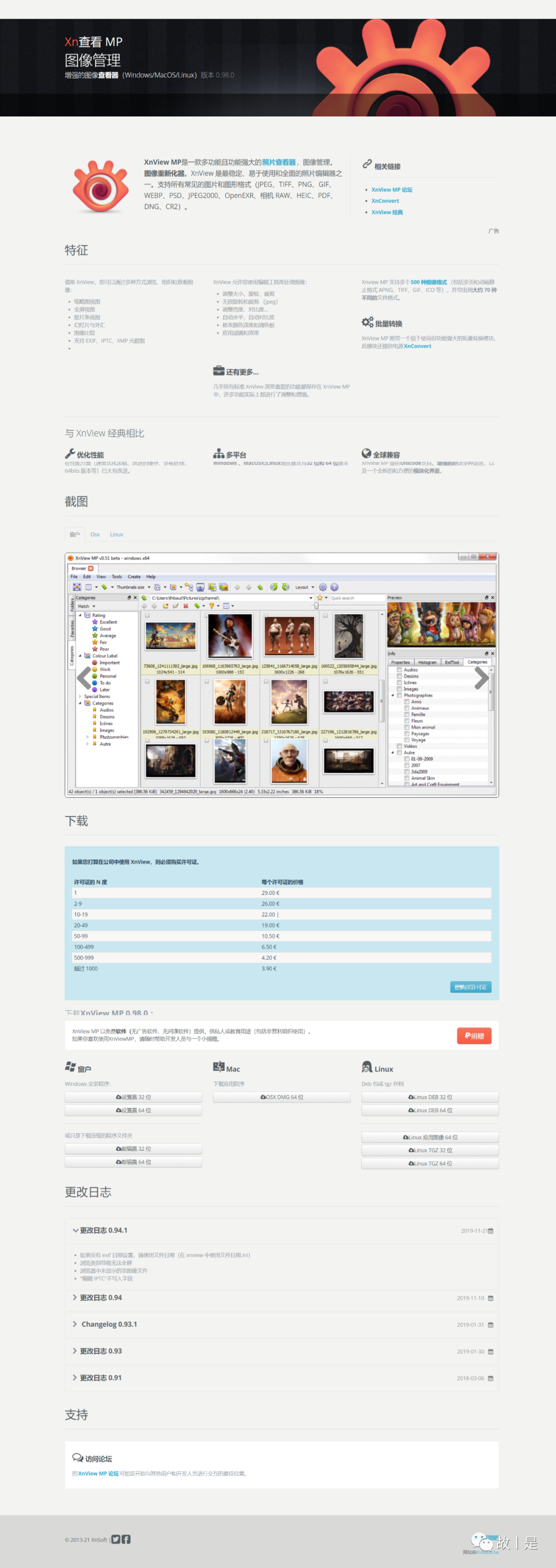Click the blue 购买许可证 buy license button

click(470, 986)
